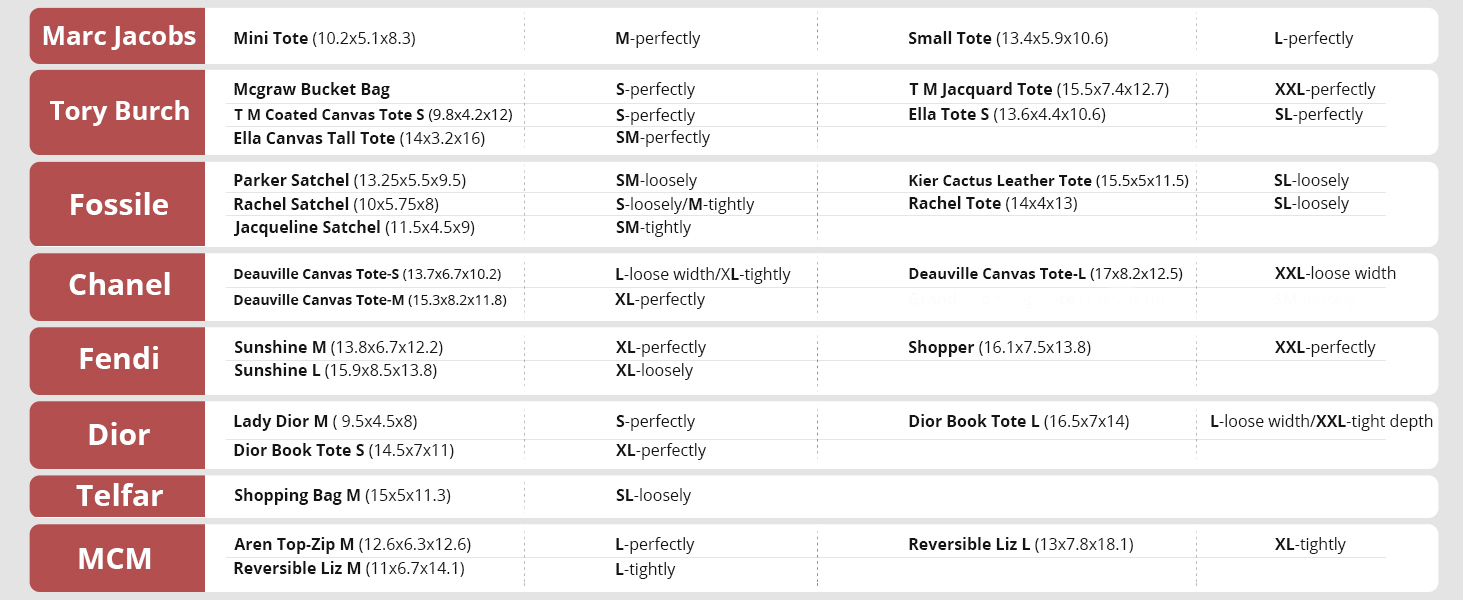
Task: Select the Dior brand label
Action: [119, 435]
